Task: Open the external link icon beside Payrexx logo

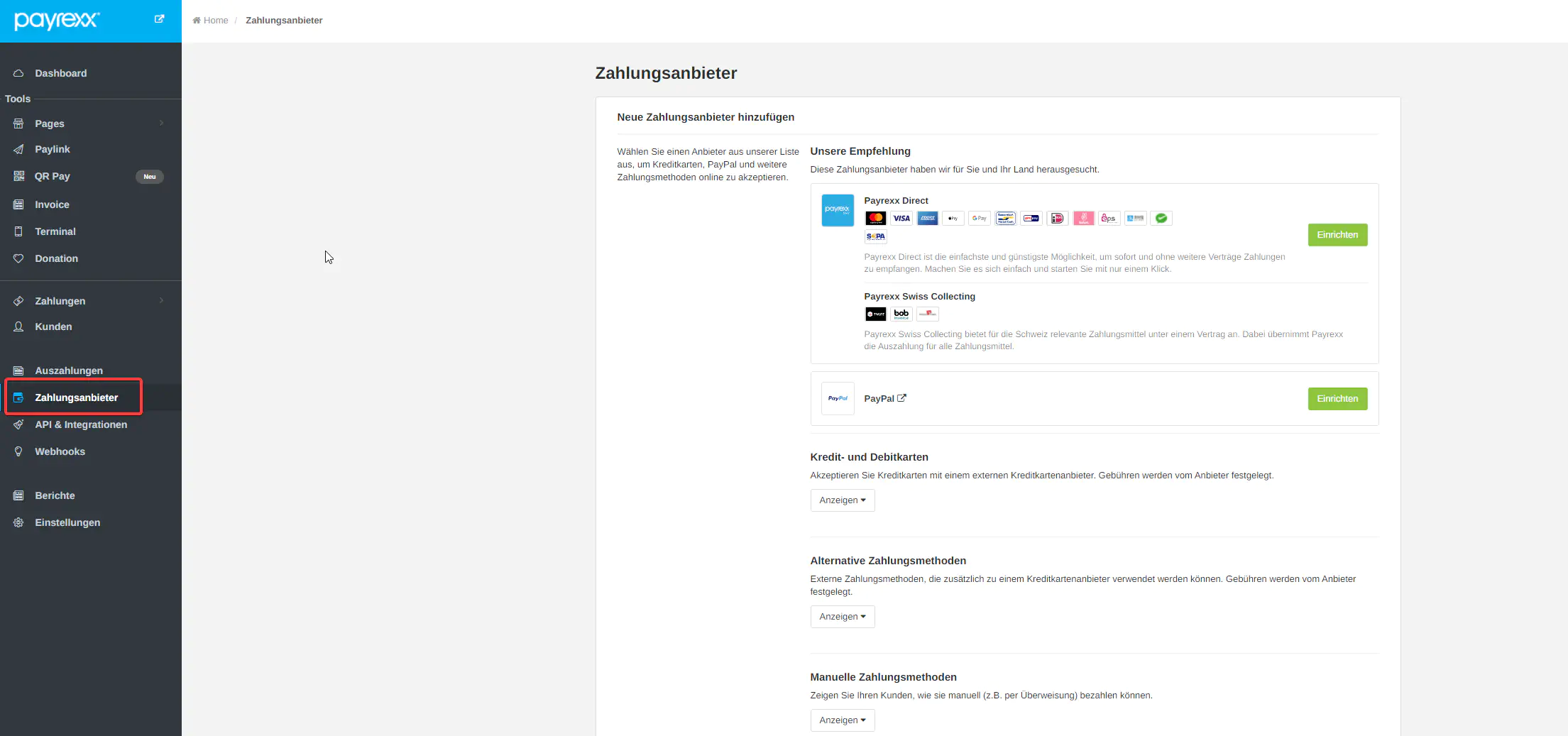Action: [159, 19]
